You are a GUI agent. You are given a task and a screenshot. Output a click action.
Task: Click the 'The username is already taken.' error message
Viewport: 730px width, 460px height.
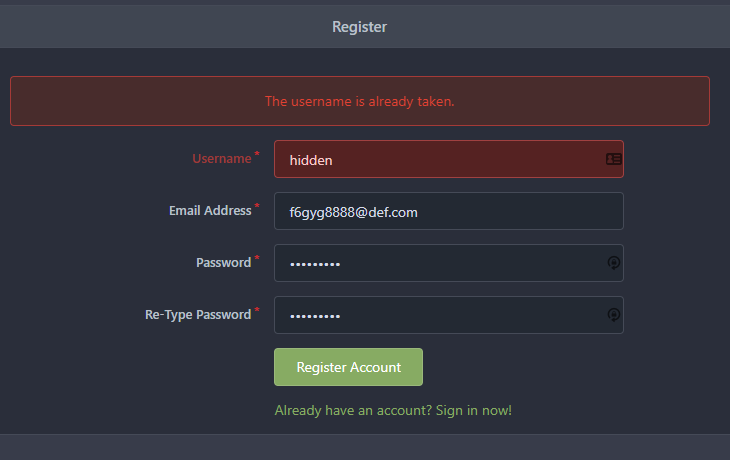[359, 101]
